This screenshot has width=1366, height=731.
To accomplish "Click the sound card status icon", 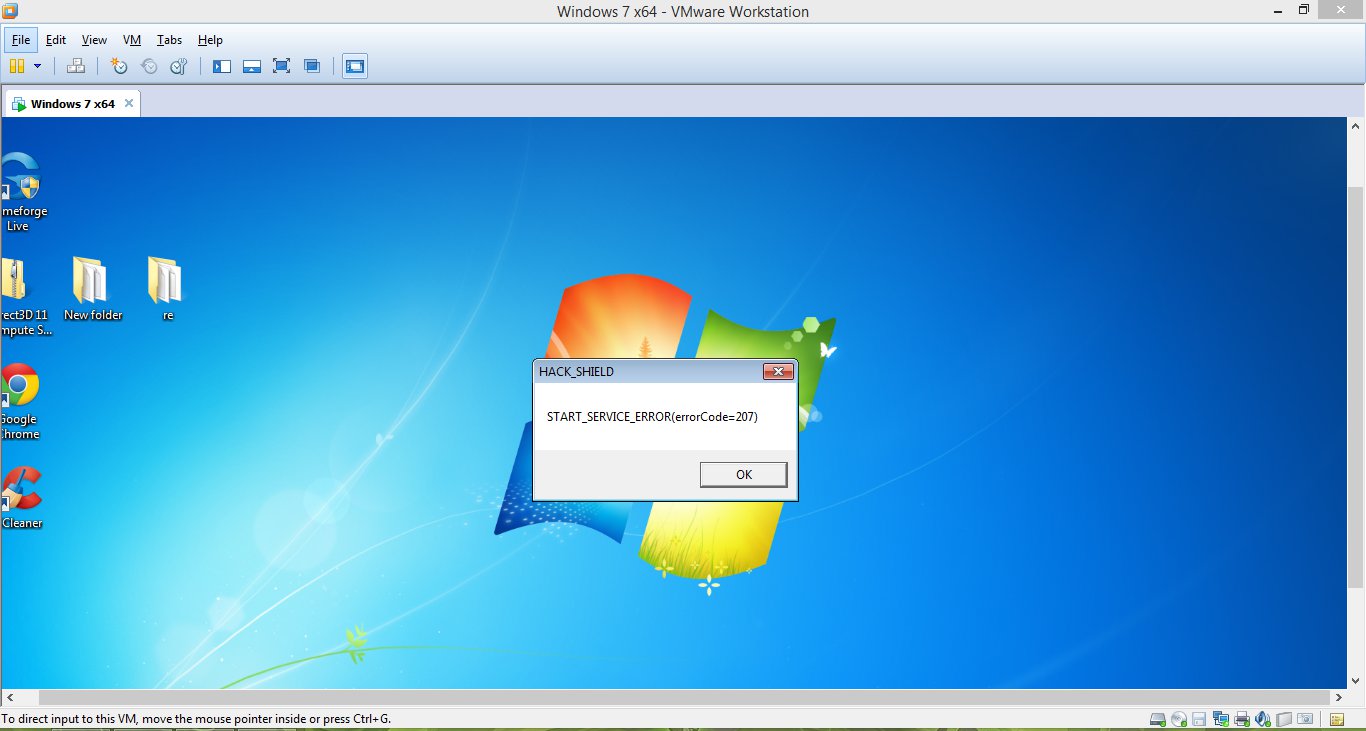I will [x=1262, y=720].
